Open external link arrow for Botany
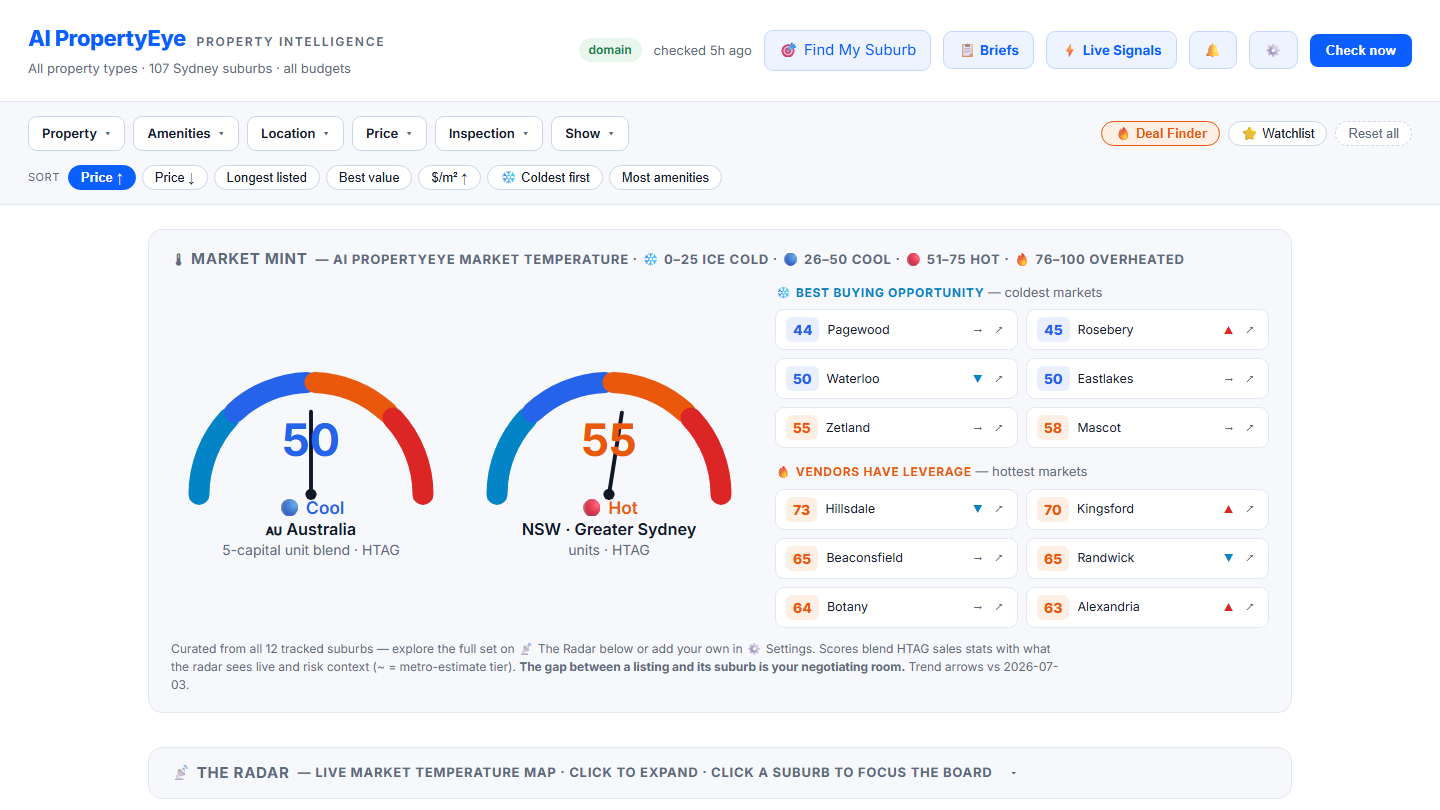The width and height of the screenshot is (1440, 810). [x=998, y=607]
